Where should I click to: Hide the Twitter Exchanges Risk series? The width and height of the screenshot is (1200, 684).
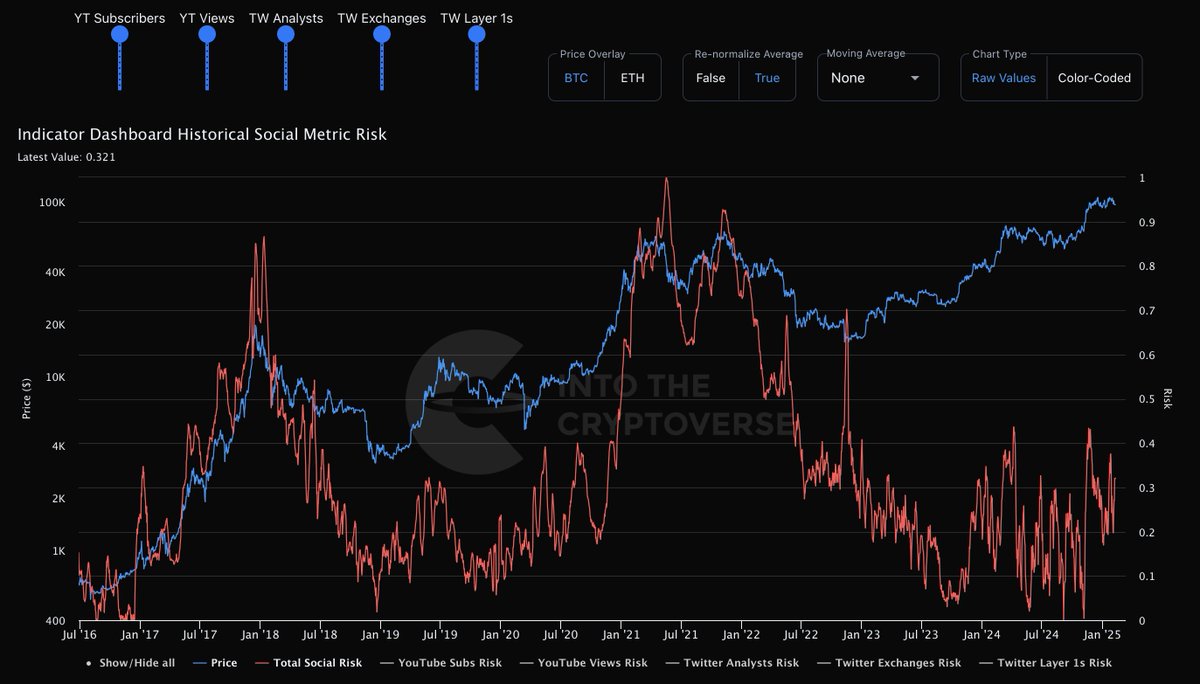coord(898,662)
